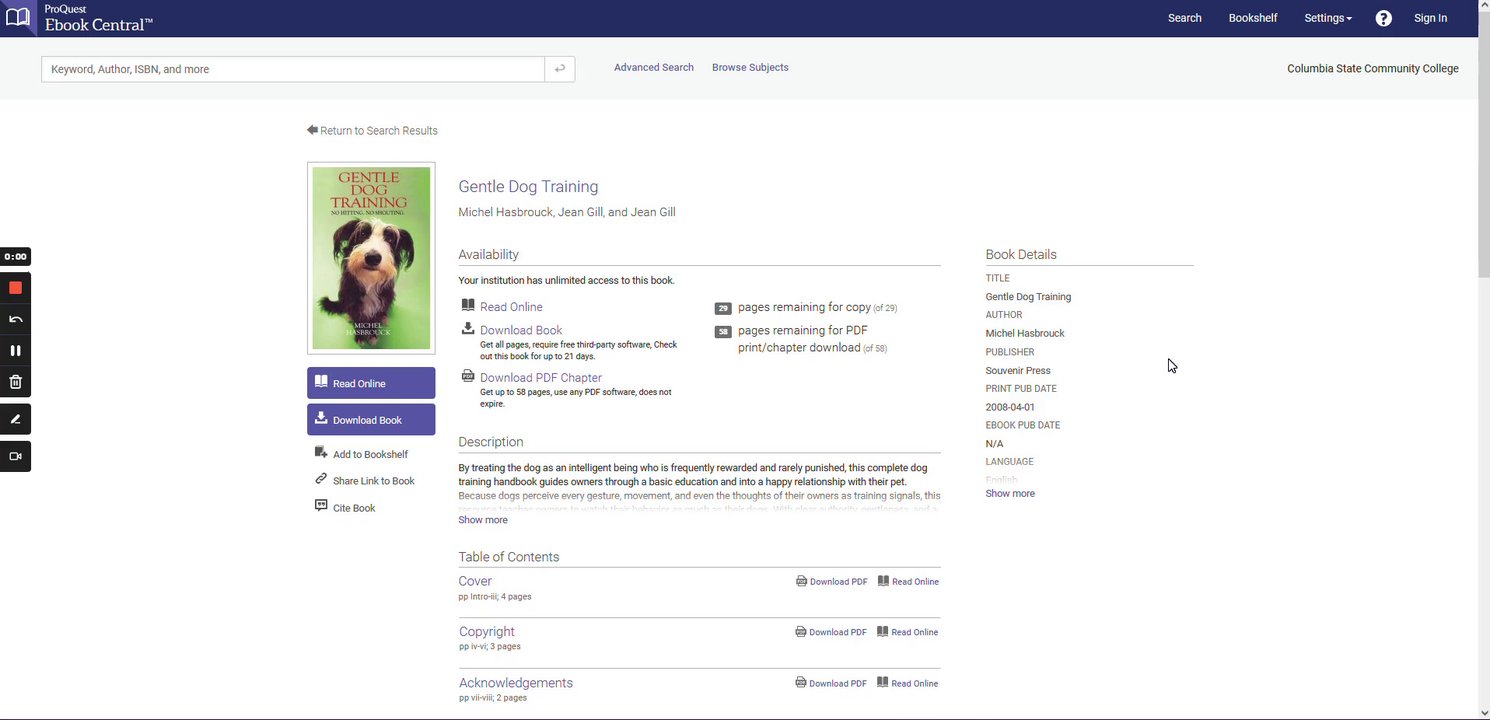Open the Settings dropdown menu
Image resolution: width=1490 pixels, height=720 pixels.
pyautogui.click(x=1328, y=18)
